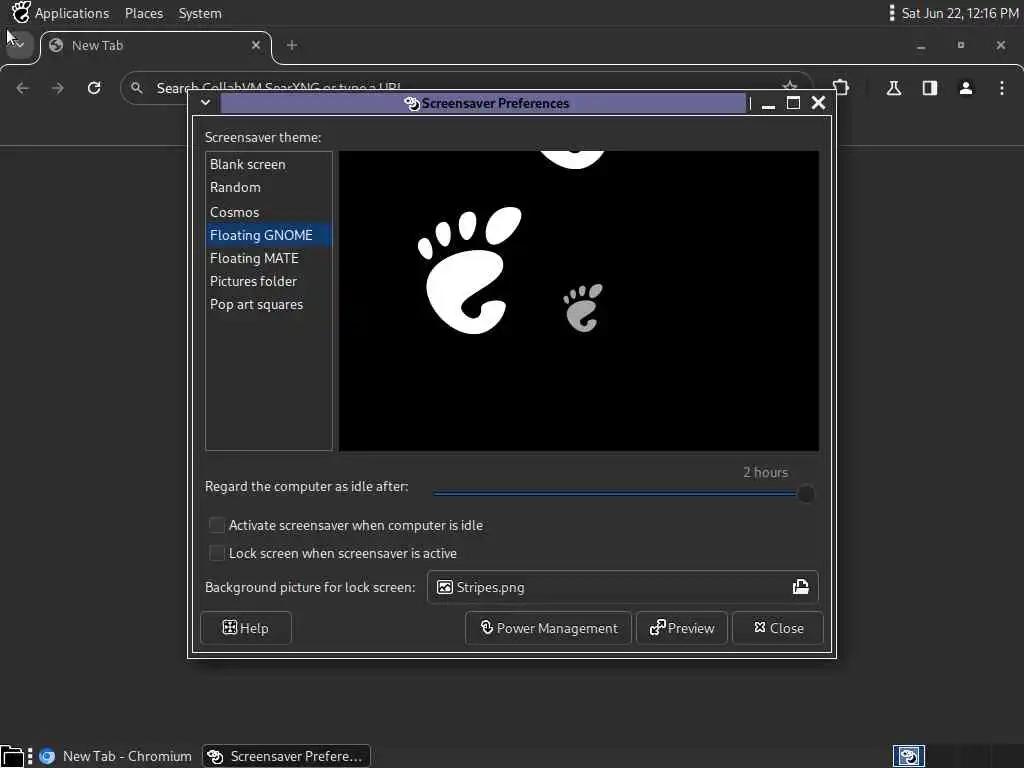The height and width of the screenshot is (768, 1024).
Task: Maximize the Chromium window
Action: tap(961, 45)
